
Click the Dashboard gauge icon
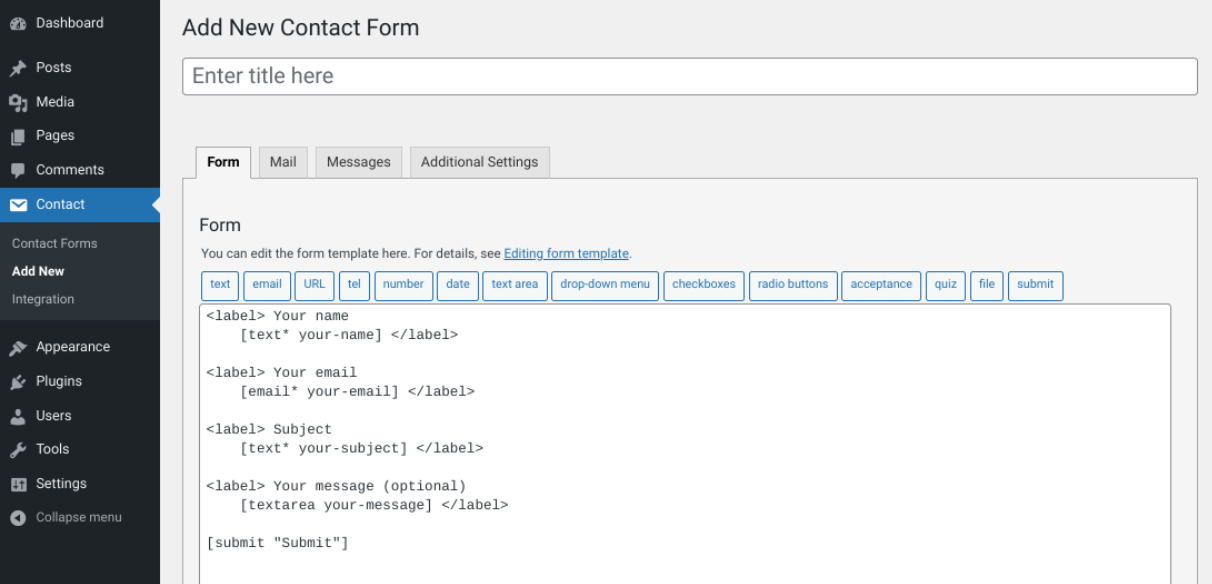click(x=18, y=23)
